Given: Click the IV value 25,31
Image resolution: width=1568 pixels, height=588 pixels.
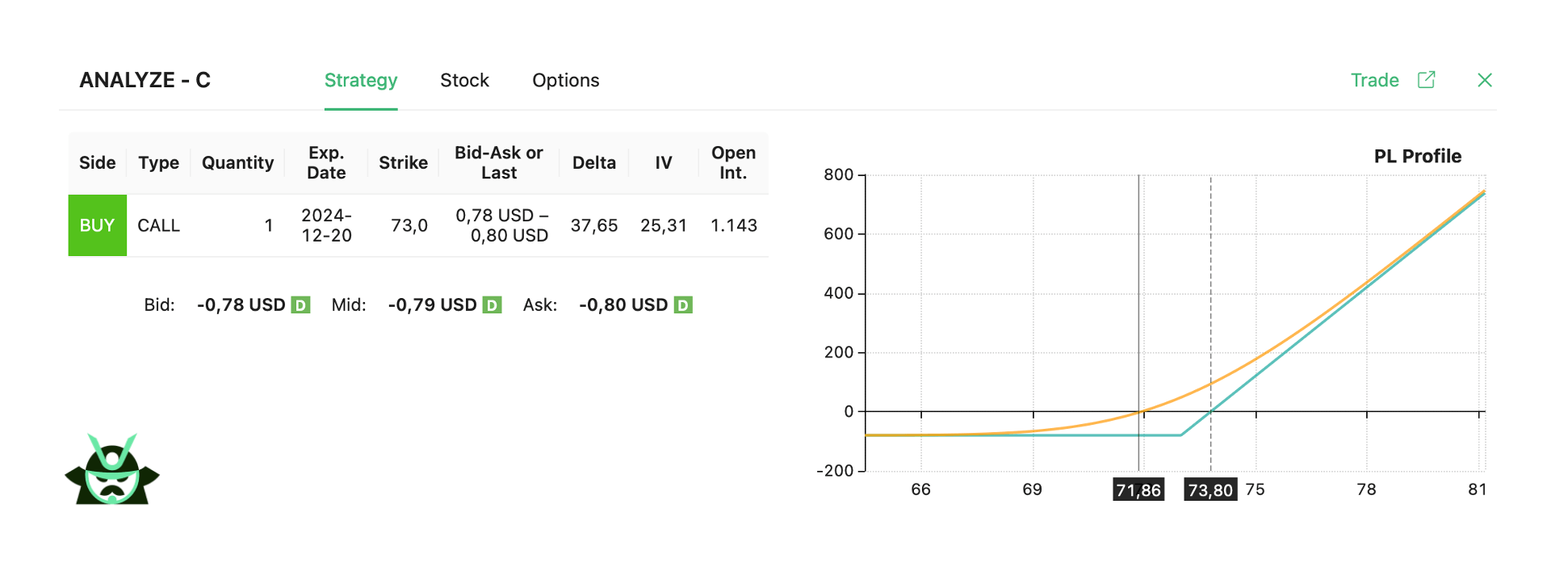Looking at the screenshot, I should [x=663, y=225].
